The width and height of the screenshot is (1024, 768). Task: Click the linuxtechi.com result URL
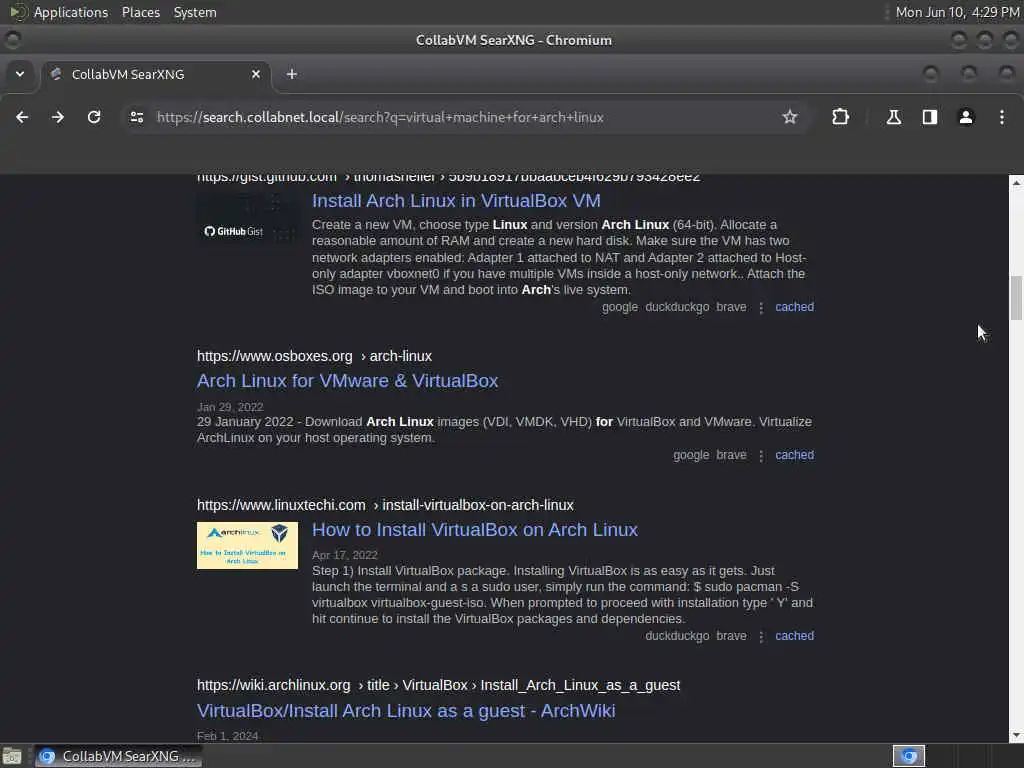pyautogui.click(x=385, y=505)
